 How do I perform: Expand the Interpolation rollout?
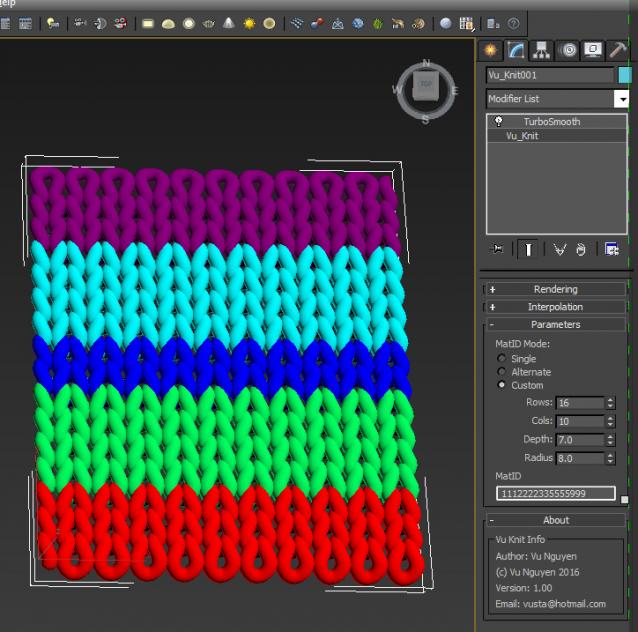(555, 307)
